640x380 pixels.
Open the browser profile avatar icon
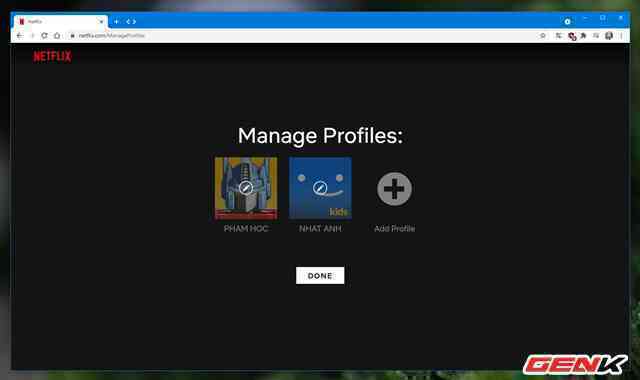(609, 36)
